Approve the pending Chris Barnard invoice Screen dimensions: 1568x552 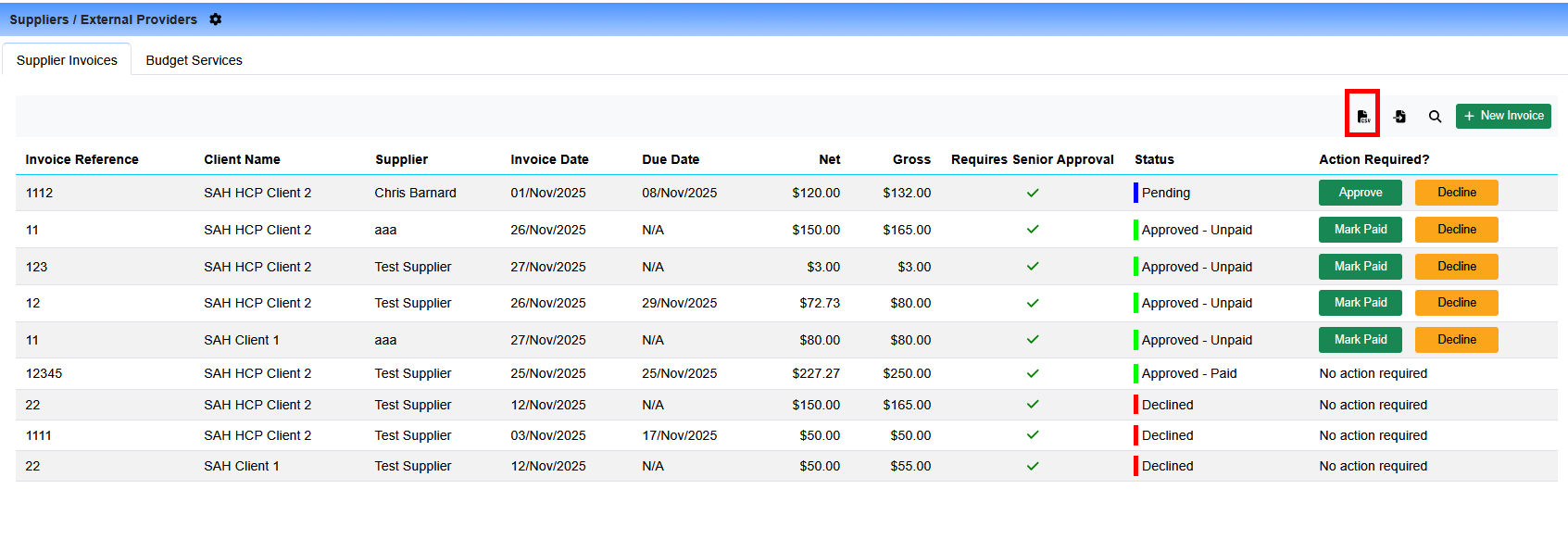point(1360,193)
